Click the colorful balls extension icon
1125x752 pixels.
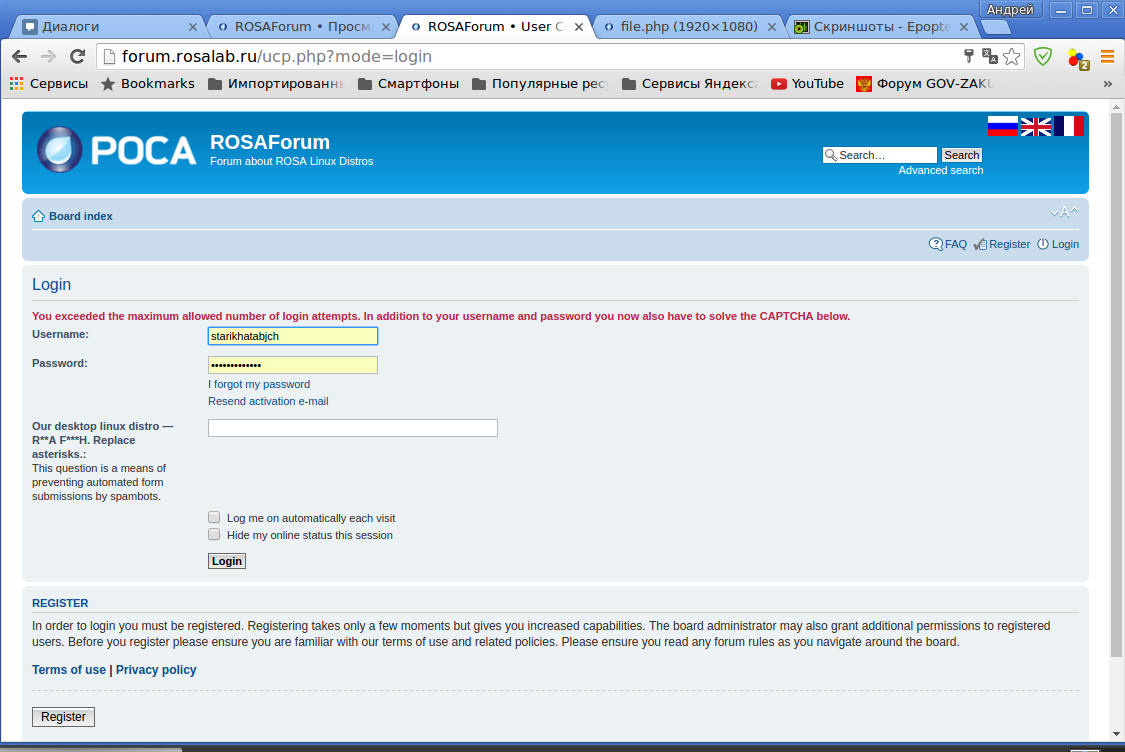[1078, 58]
